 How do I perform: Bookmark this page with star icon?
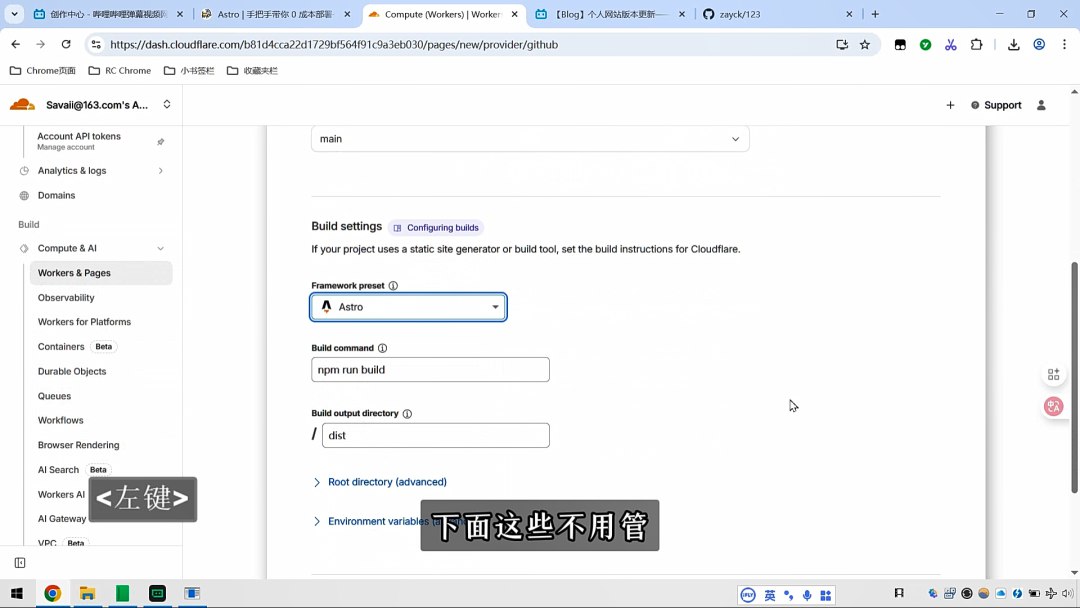(x=865, y=44)
